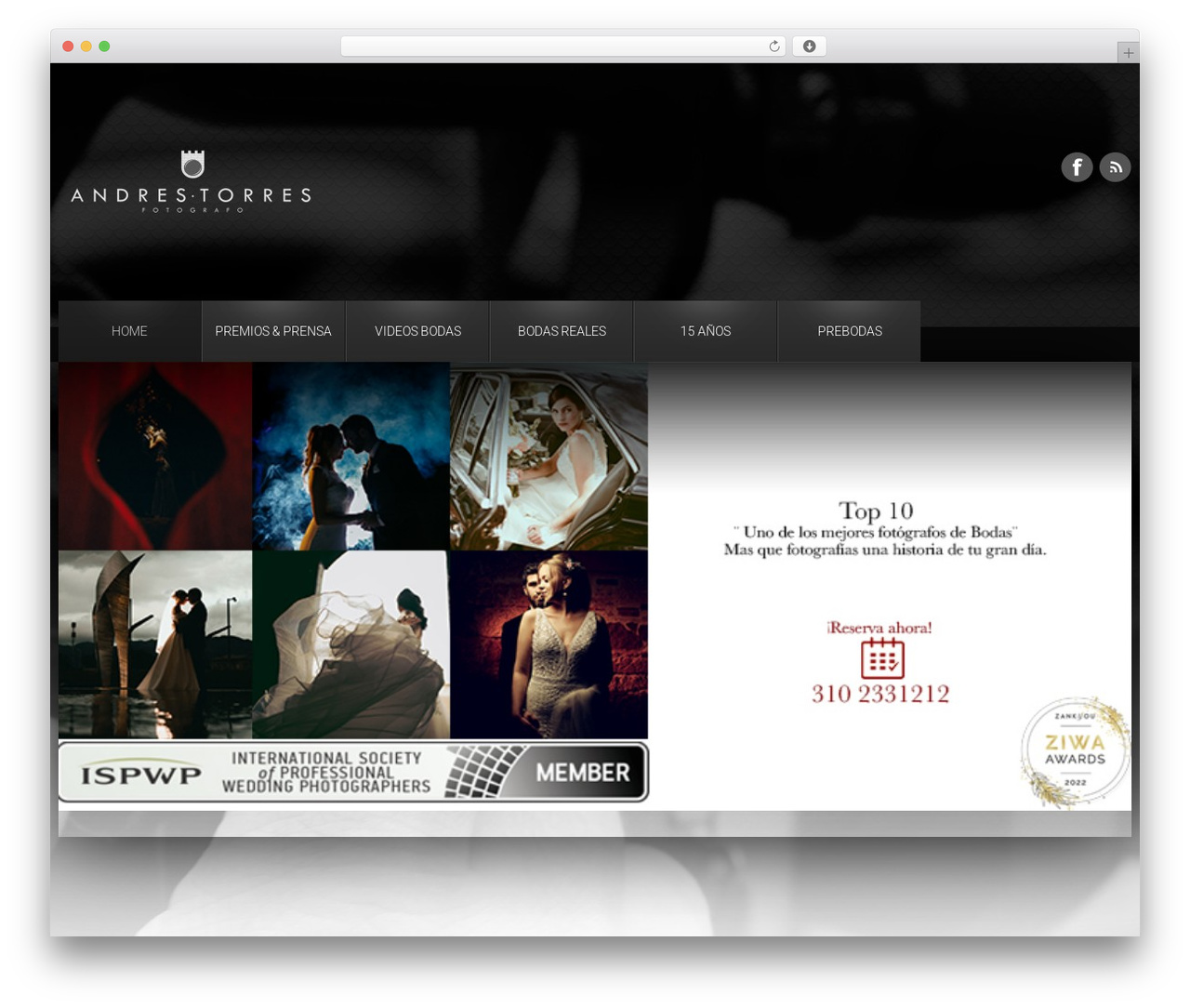1190x1008 pixels.
Task: Open the red curtain bride photo
Action: click(x=155, y=456)
